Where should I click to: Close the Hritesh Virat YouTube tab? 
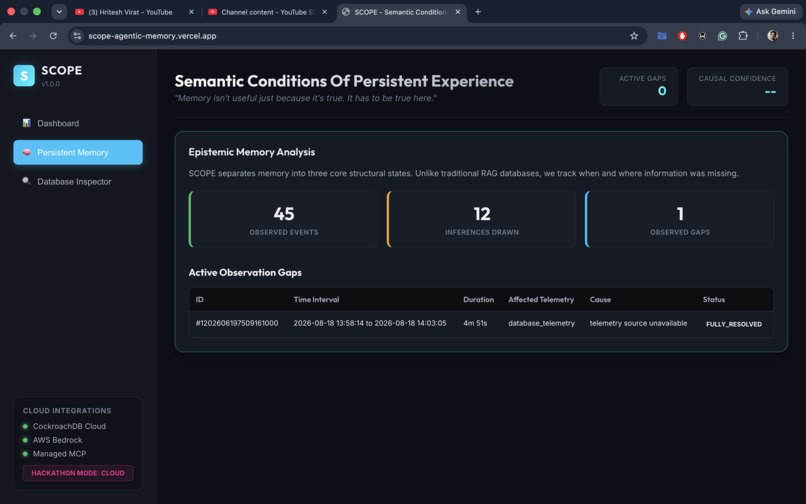point(191,12)
